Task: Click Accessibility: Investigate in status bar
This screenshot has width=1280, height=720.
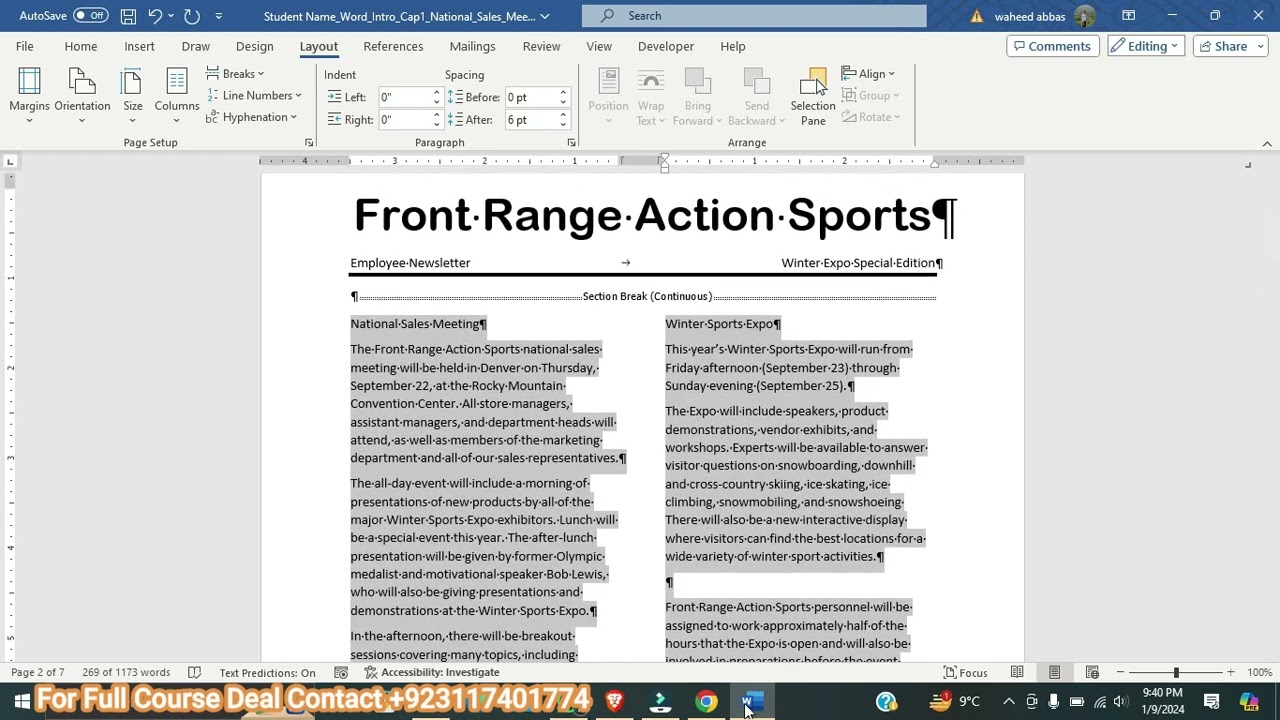Action: click(x=431, y=673)
